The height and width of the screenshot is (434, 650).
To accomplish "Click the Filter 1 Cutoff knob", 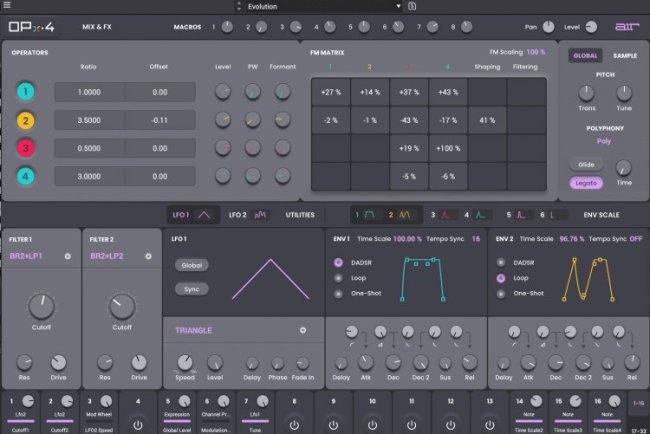I will click(x=41, y=307).
